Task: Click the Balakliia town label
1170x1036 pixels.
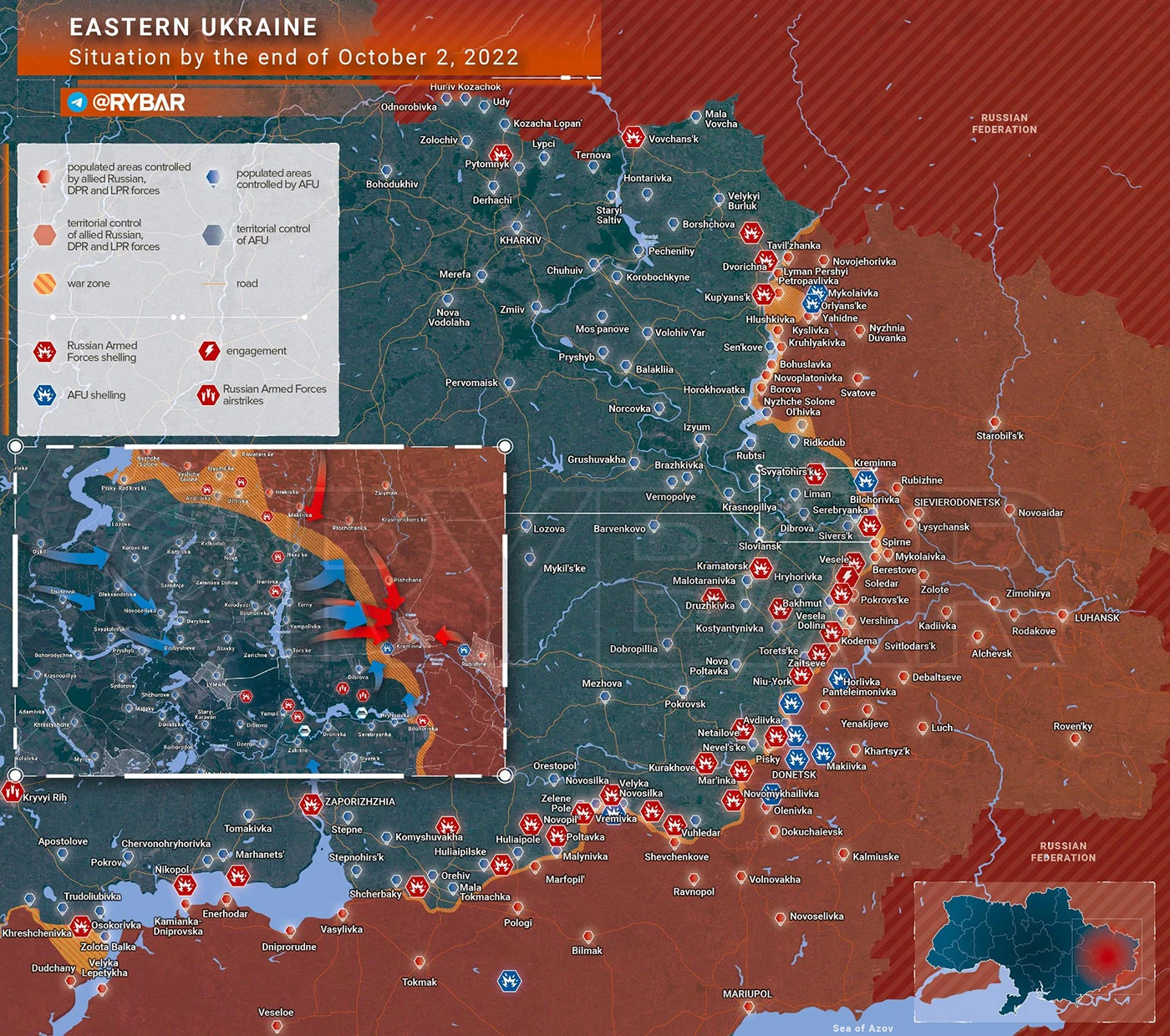Action: (x=654, y=369)
